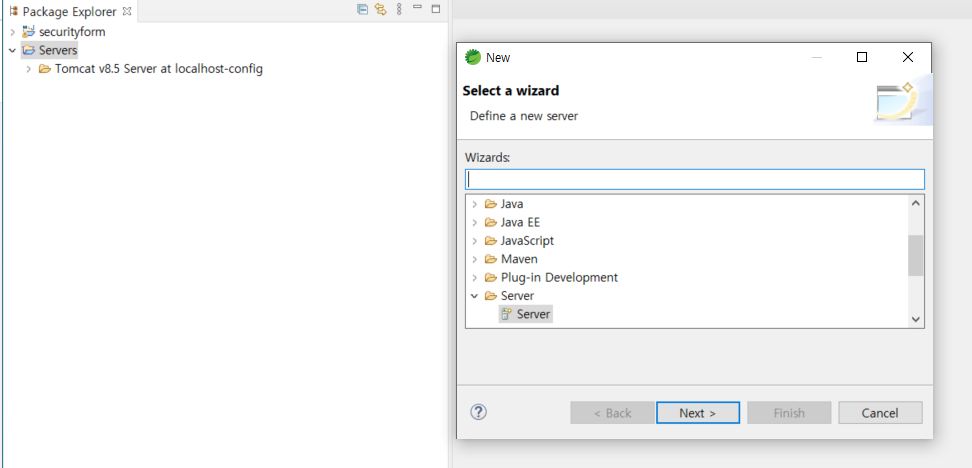
Task: Collapse the Servers folder in Package Explorer
Action: 12,50
